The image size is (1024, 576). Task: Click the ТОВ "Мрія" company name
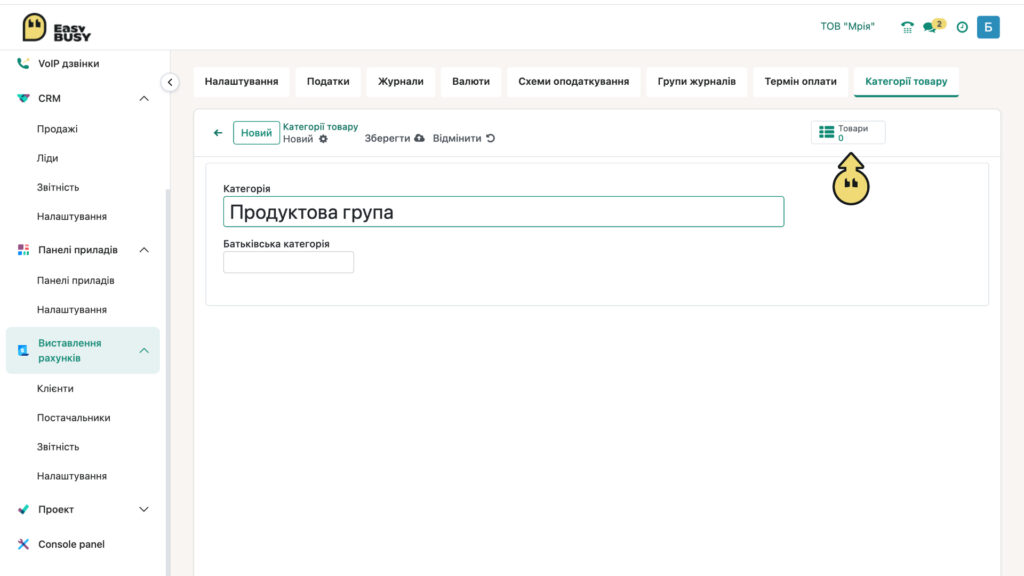coord(848,26)
